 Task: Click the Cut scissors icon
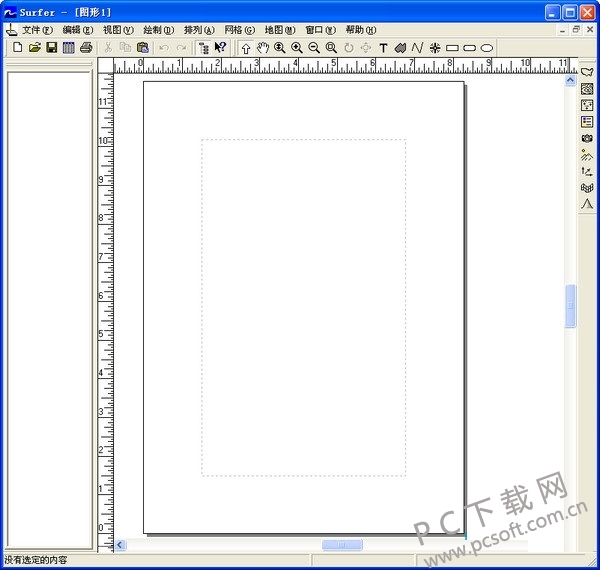pos(108,48)
